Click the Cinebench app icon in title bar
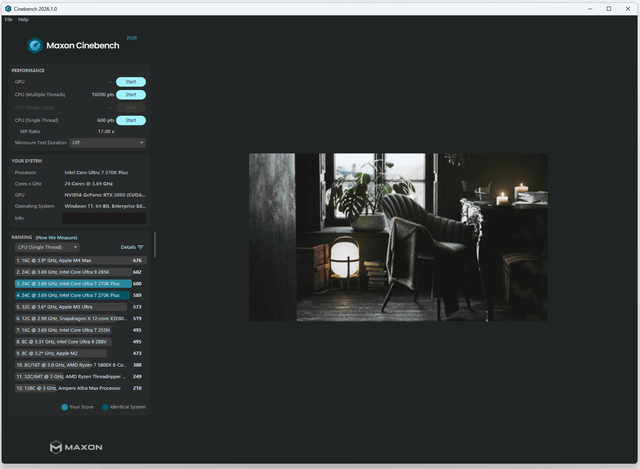Image resolution: width=640 pixels, height=469 pixels. (8, 8)
